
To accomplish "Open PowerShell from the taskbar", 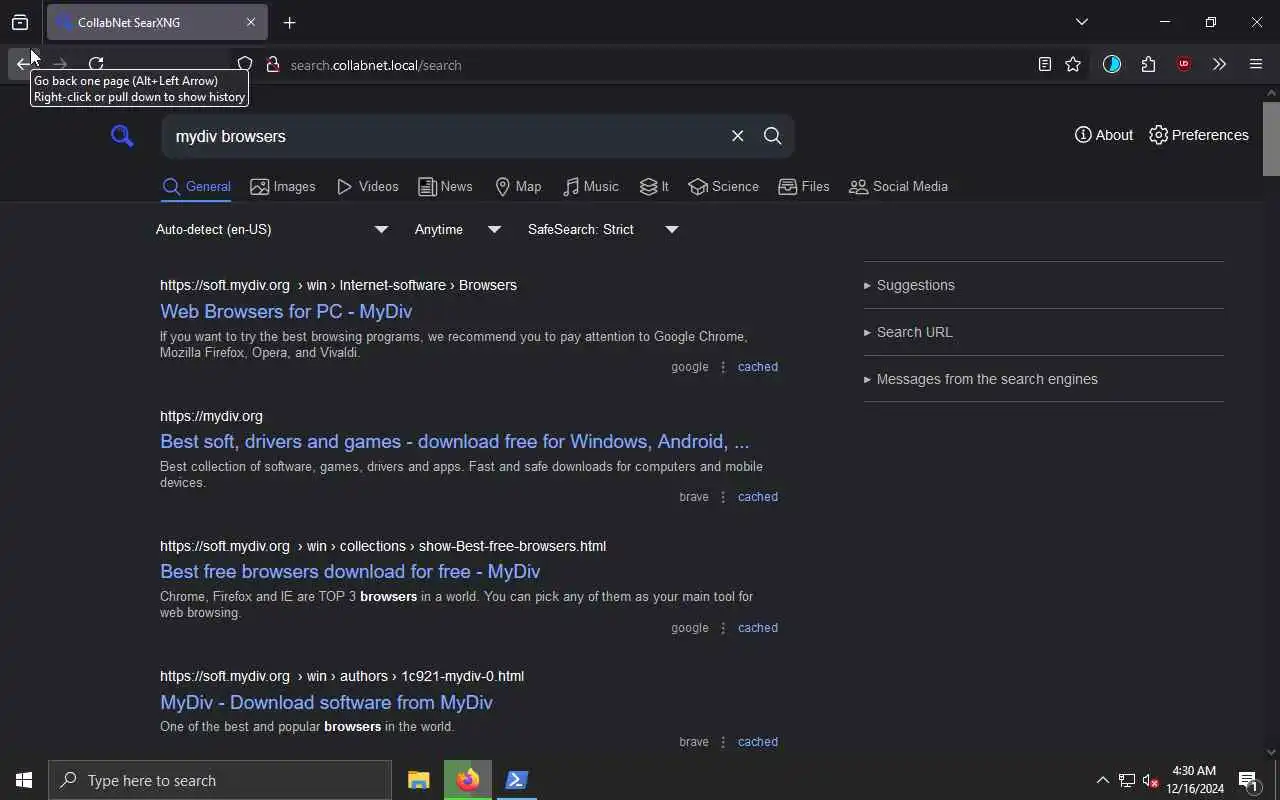I will point(517,780).
